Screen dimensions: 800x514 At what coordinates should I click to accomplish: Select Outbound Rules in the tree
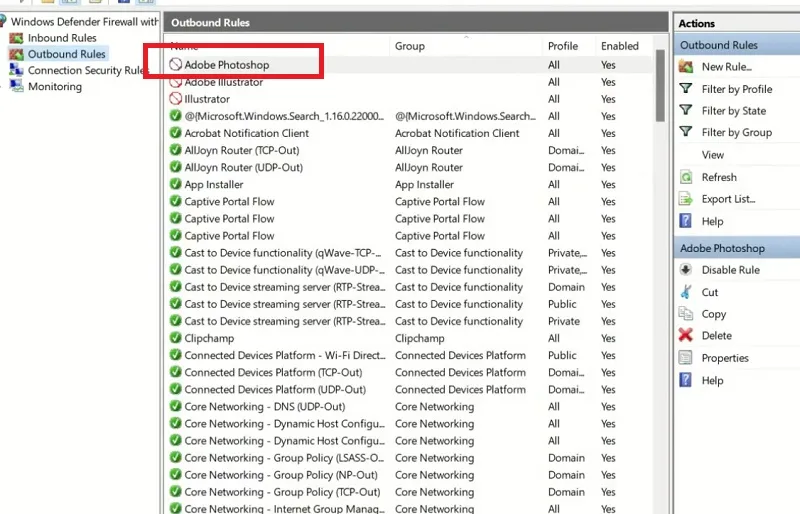pyautogui.click(x=66, y=54)
